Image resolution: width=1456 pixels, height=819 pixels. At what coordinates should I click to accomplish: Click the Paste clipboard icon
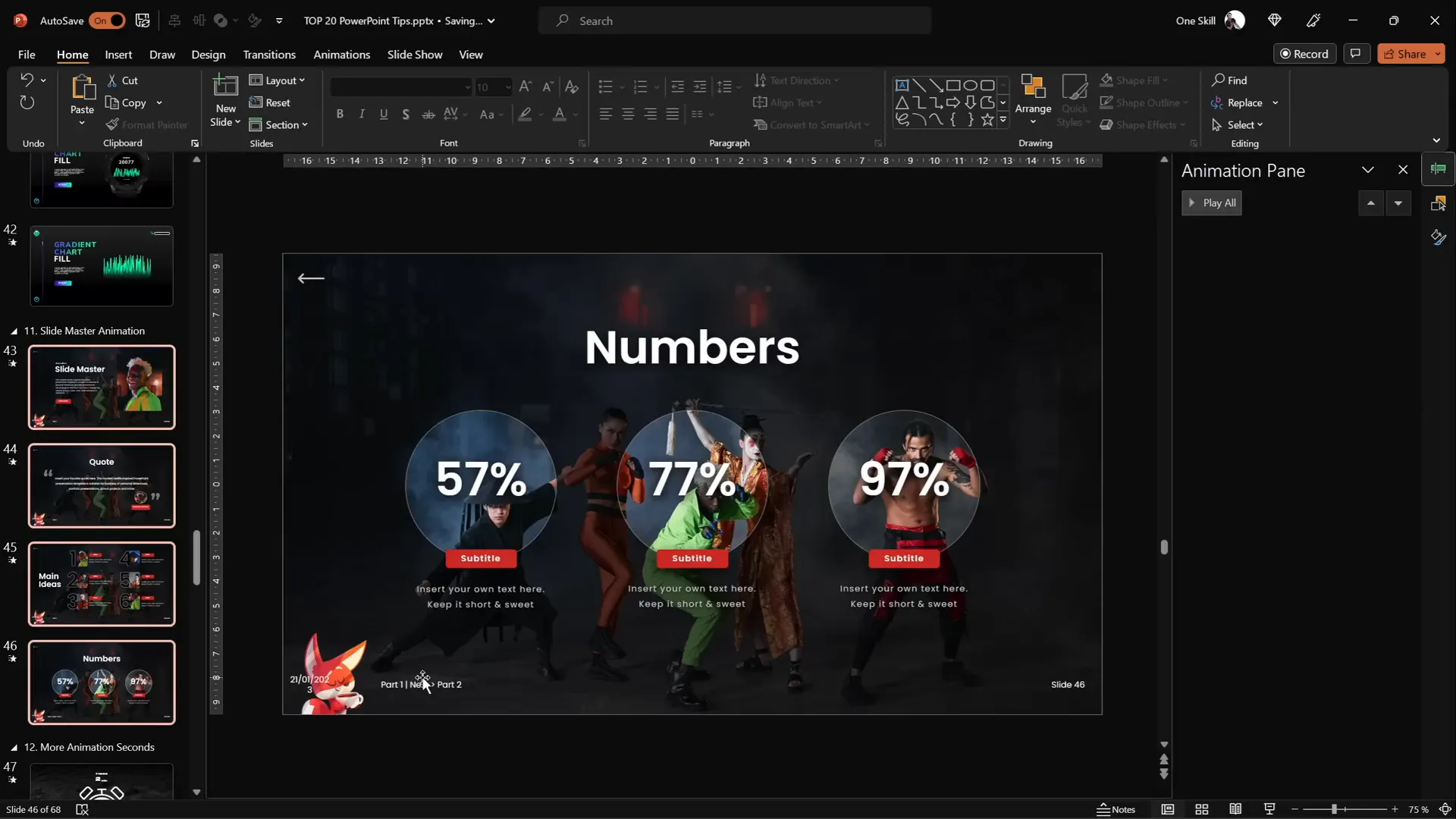pos(82,88)
